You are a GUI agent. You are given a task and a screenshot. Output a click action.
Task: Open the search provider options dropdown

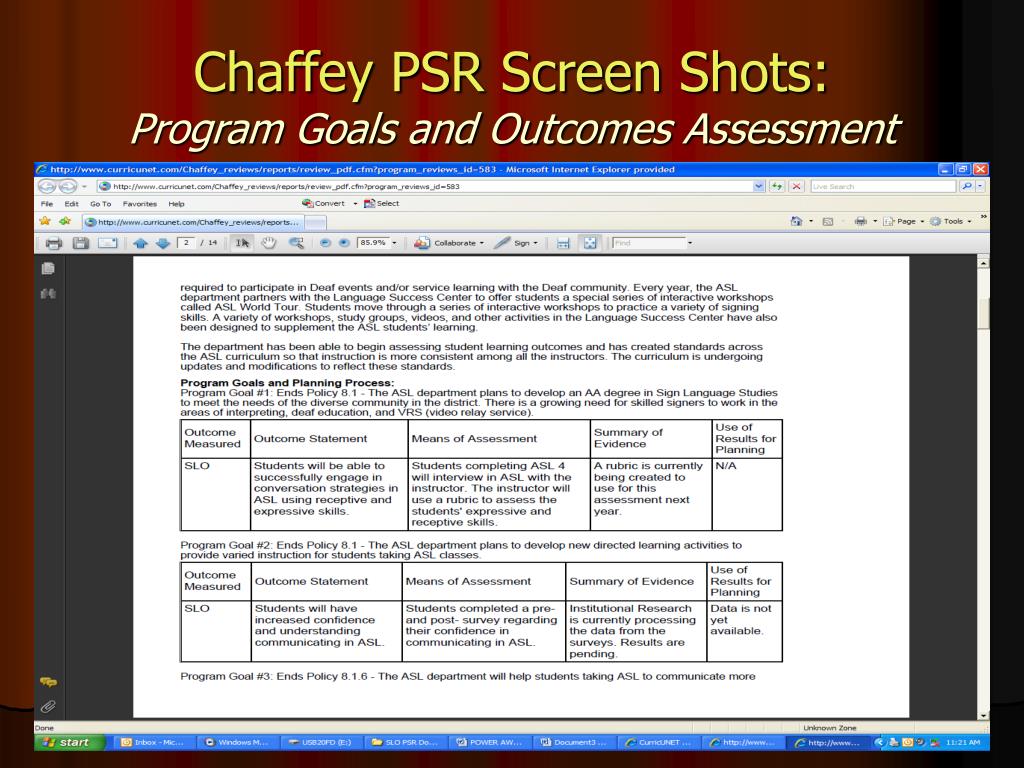[980, 186]
